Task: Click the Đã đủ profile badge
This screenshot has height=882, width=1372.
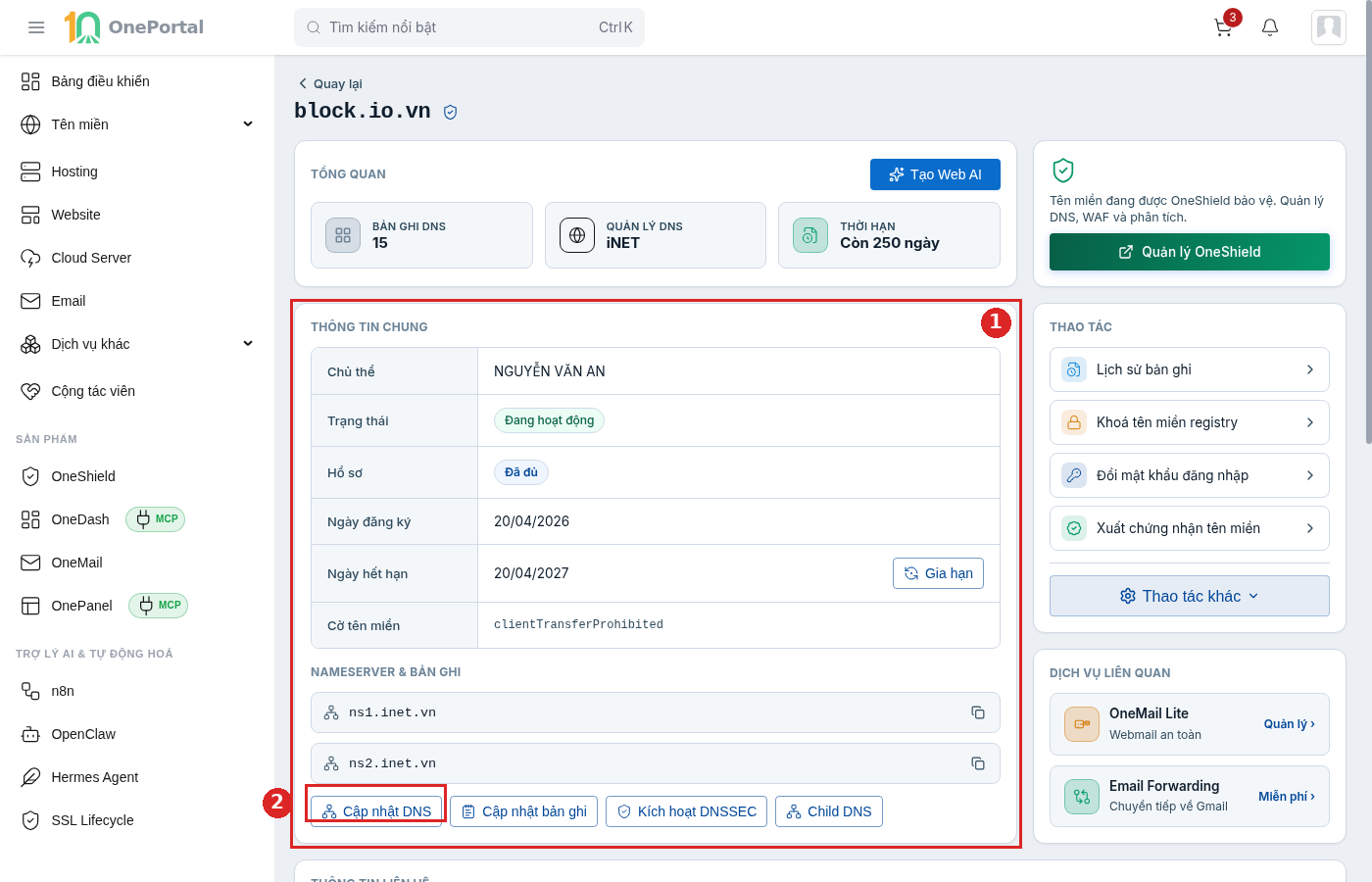Action: [x=520, y=472]
